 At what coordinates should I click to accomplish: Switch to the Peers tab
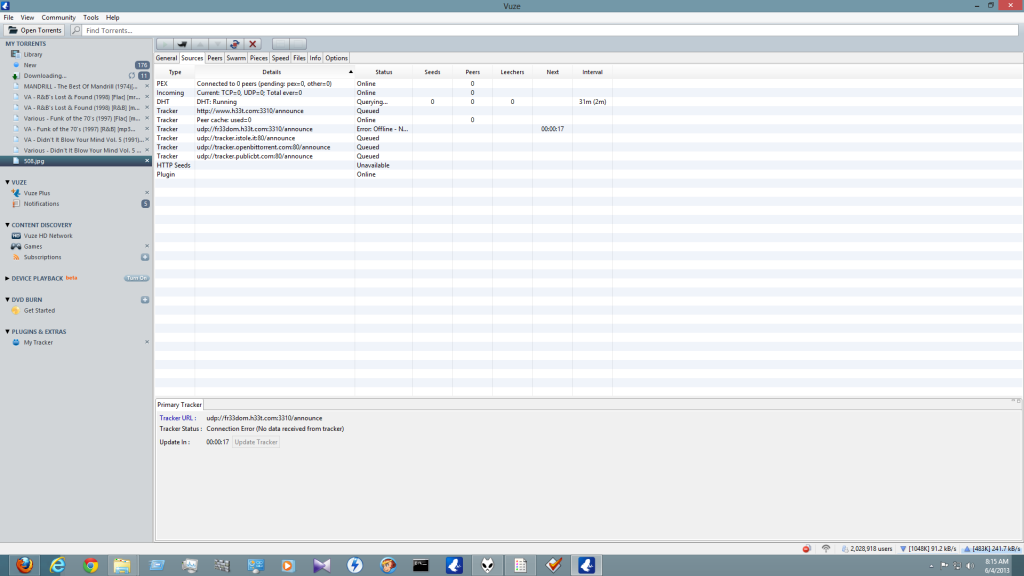coord(215,58)
